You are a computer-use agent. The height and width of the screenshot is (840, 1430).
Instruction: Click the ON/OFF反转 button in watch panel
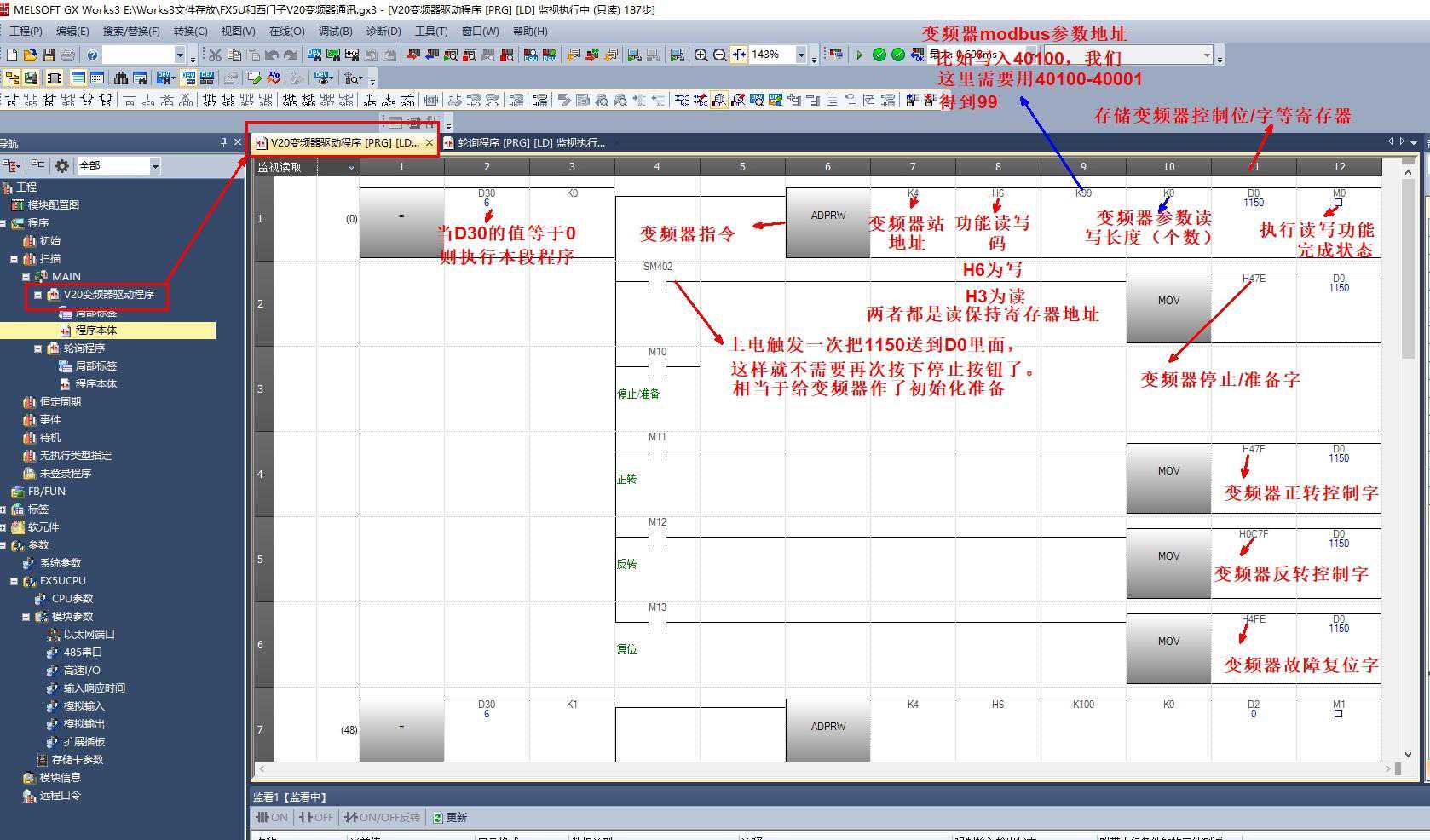point(382,817)
